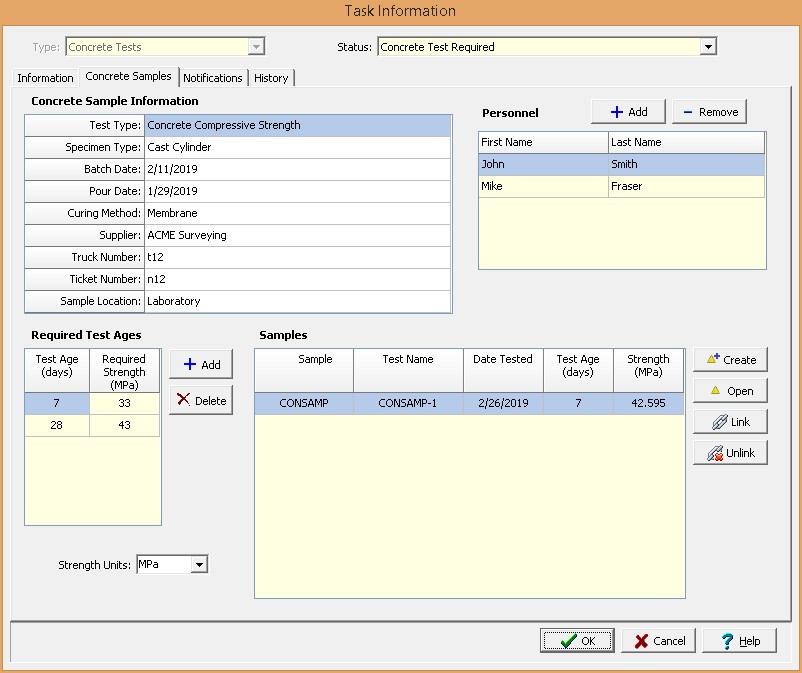This screenshot has height=673, width=802.
Task: Remove the selected personnel entry
Action: [x=709, y=112]
